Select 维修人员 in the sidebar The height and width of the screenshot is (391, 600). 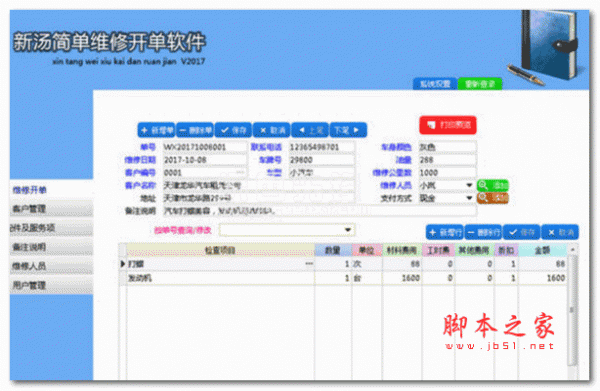pyautogui.click(x=51, y=266)
